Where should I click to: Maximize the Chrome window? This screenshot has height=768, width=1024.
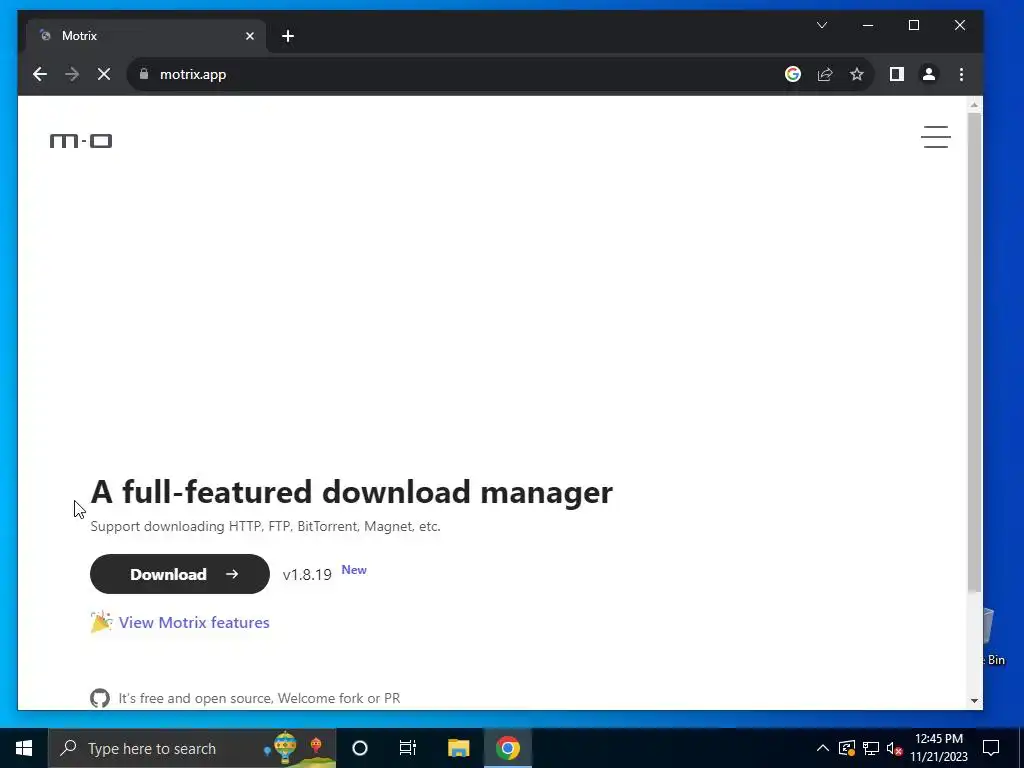[914, 25]
